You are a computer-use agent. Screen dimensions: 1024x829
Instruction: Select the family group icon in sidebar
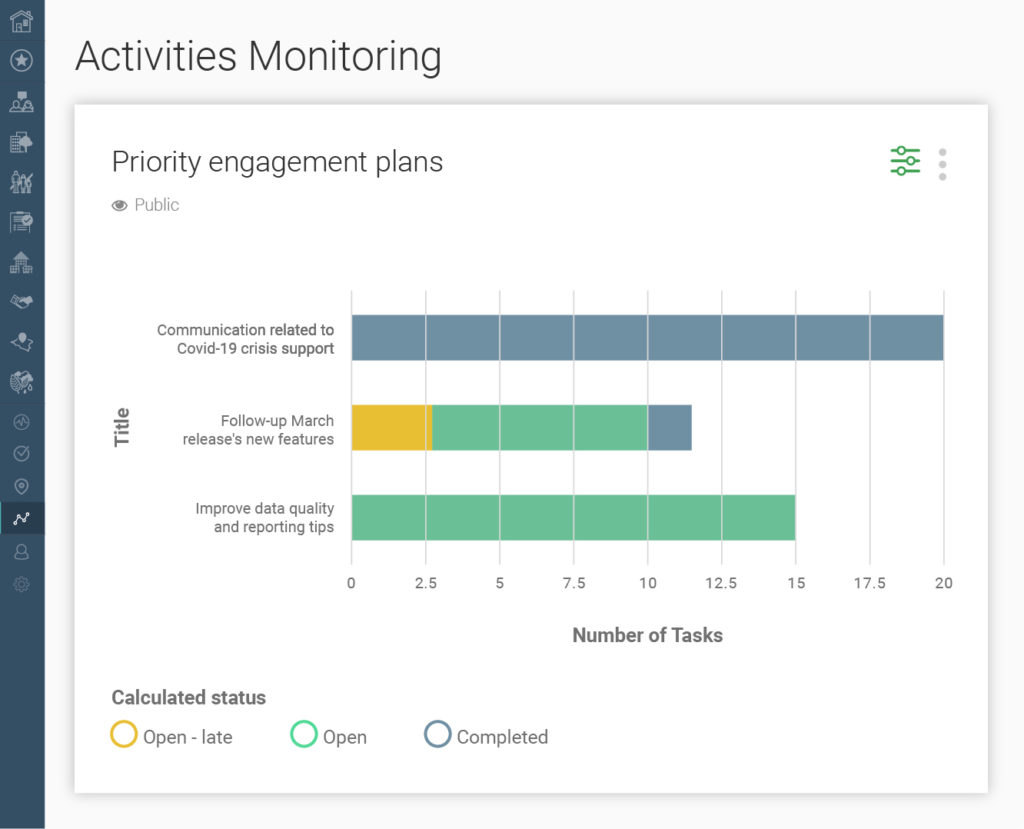pos(22,182)
